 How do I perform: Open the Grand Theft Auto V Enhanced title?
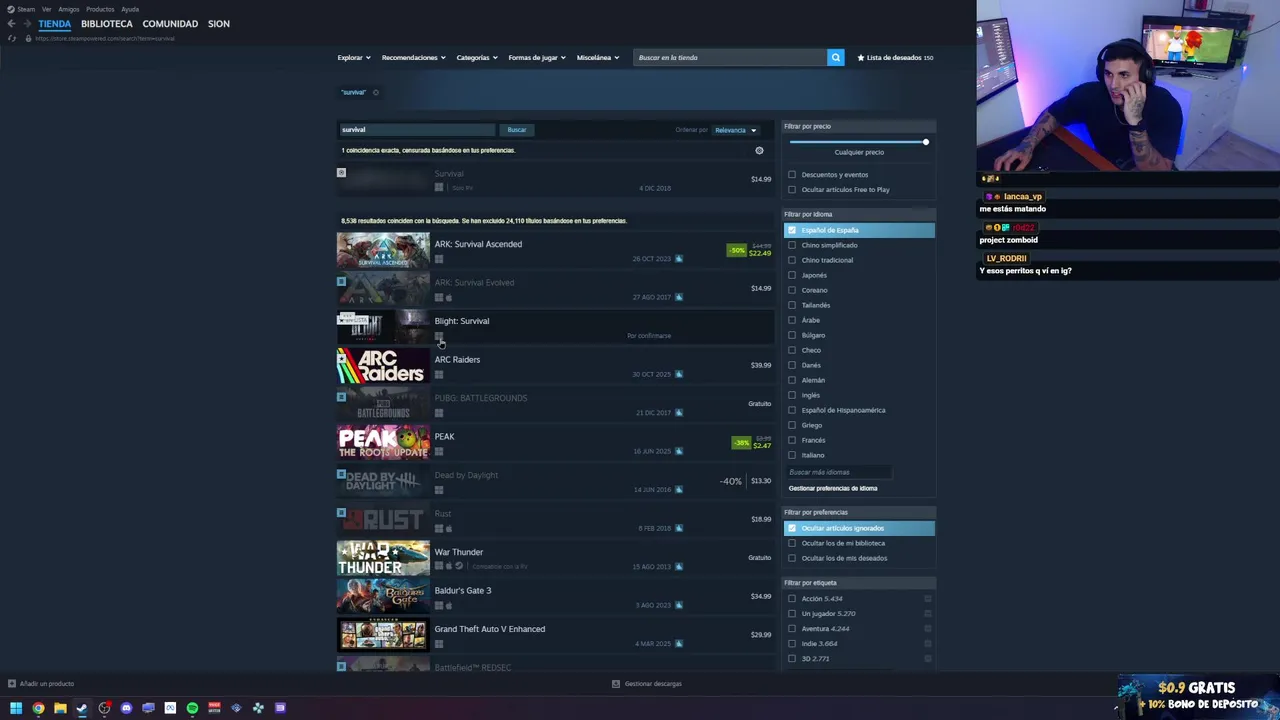(490, 629)
